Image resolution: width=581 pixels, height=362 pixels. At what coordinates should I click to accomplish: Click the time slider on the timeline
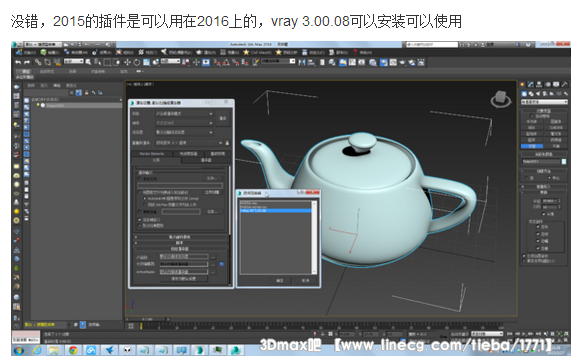click(x=147, y=319)
